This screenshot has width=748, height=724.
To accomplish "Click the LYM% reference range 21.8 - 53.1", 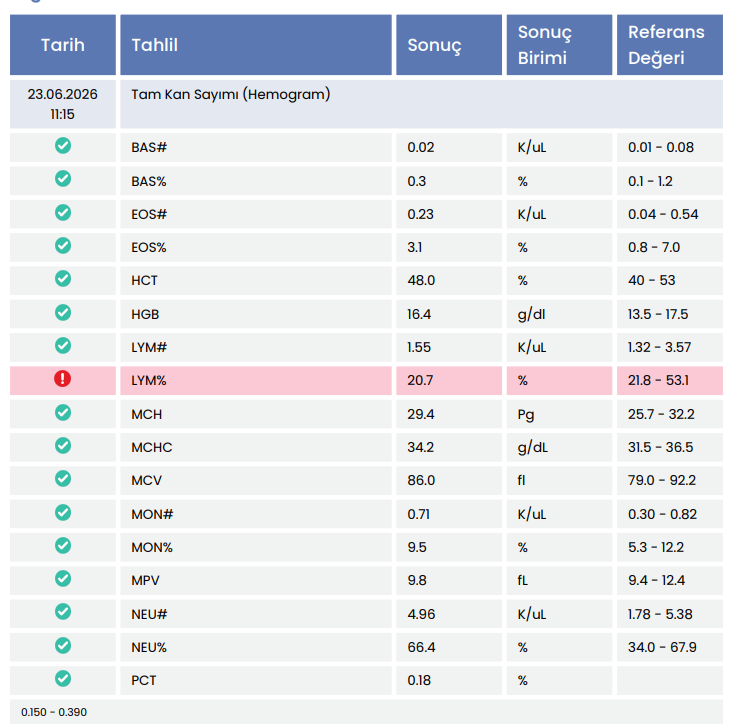I will 658,381.
